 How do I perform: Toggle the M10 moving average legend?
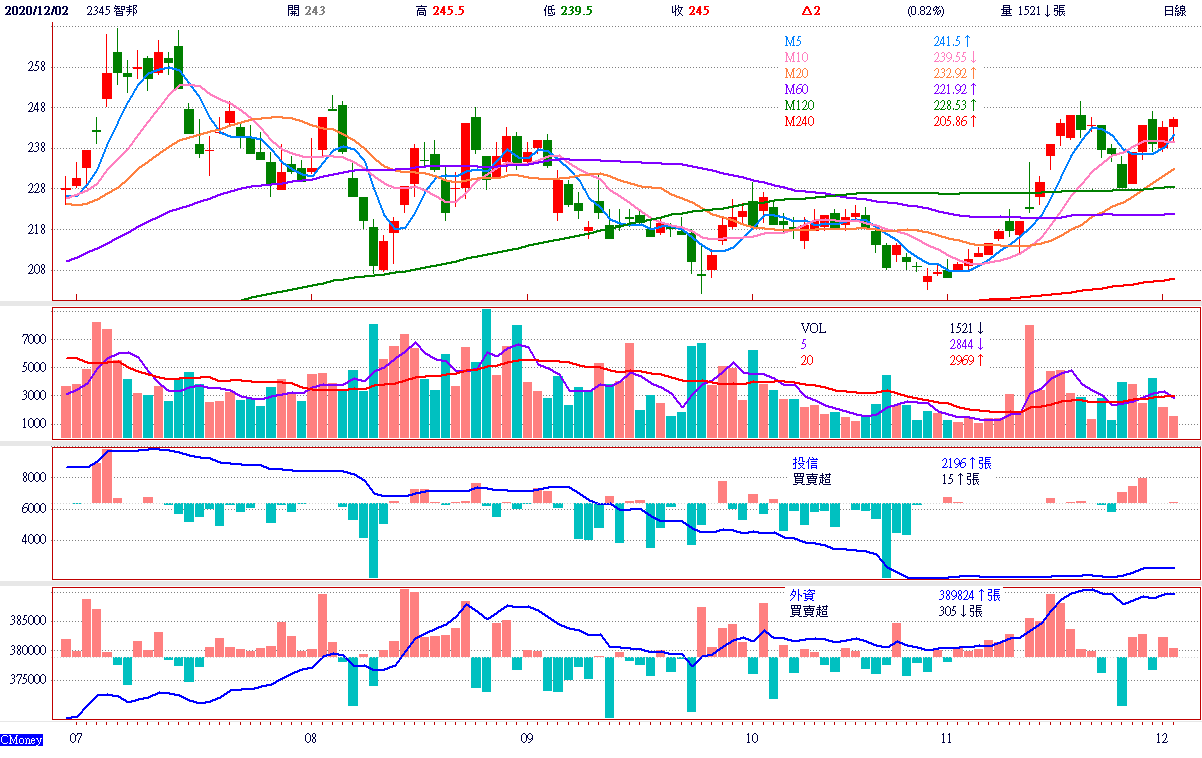pos(796,57)
